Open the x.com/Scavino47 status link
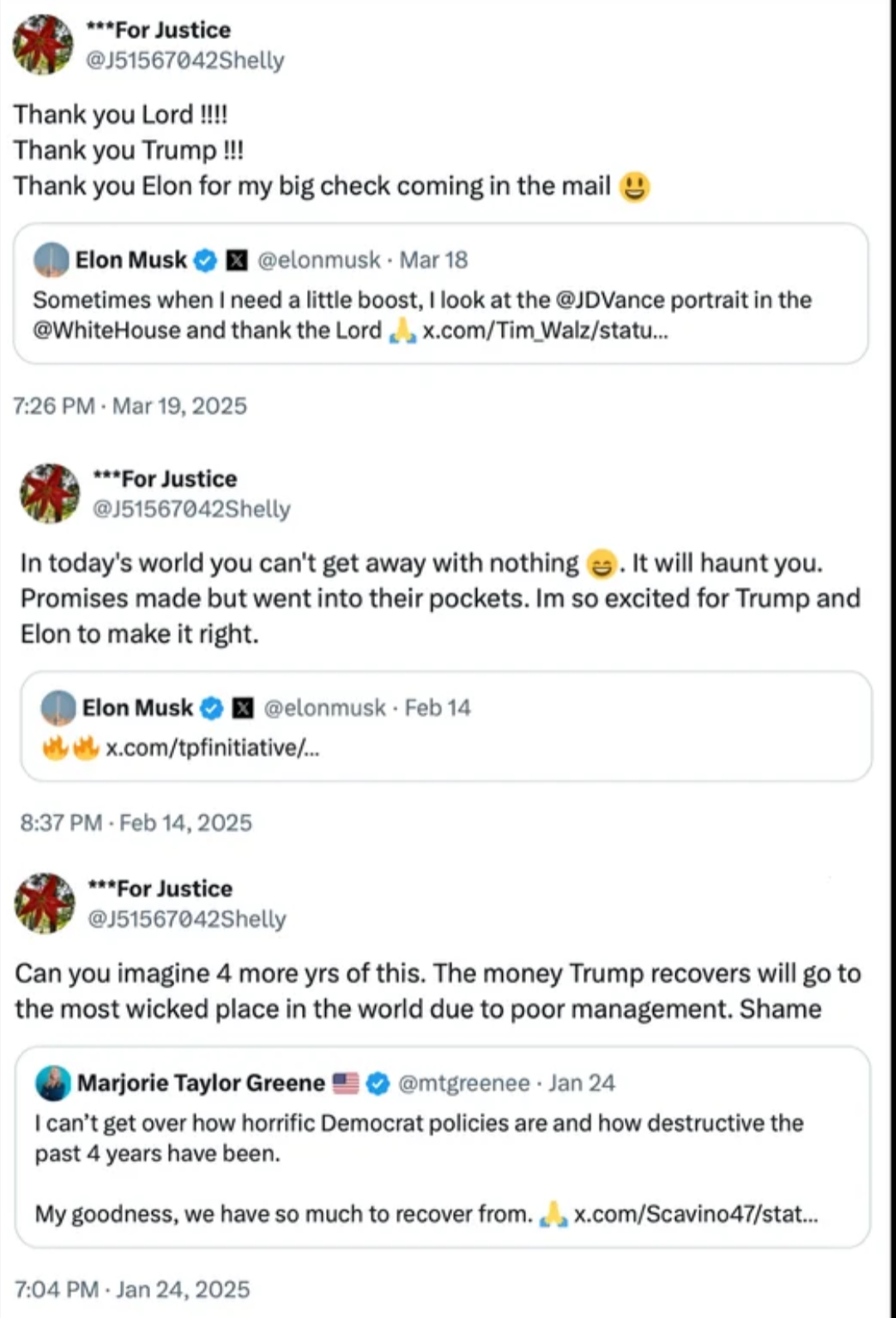Image resolution: width=896 pixels, height=1318 pixels. pos(695,1214)
